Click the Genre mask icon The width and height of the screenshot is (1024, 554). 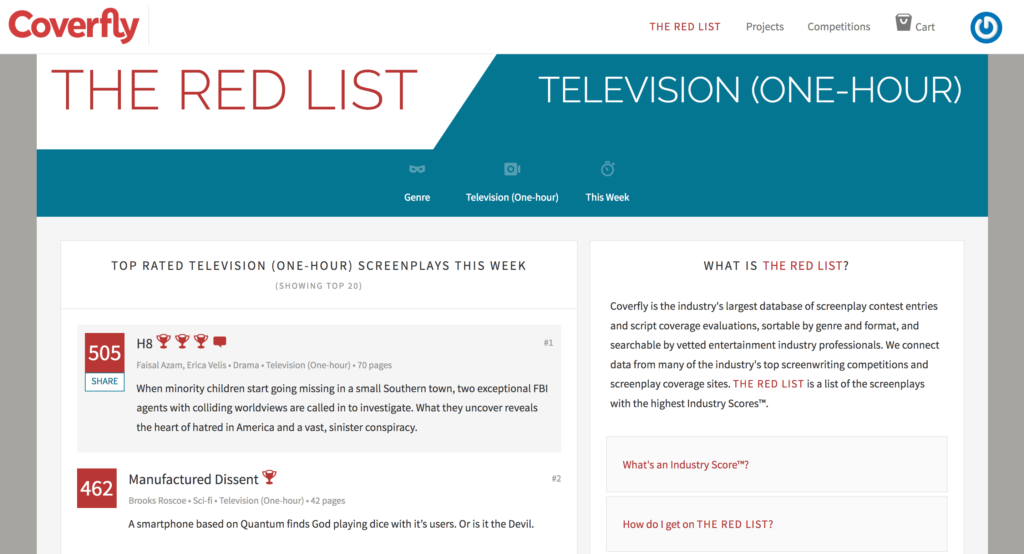click(417, 169)
